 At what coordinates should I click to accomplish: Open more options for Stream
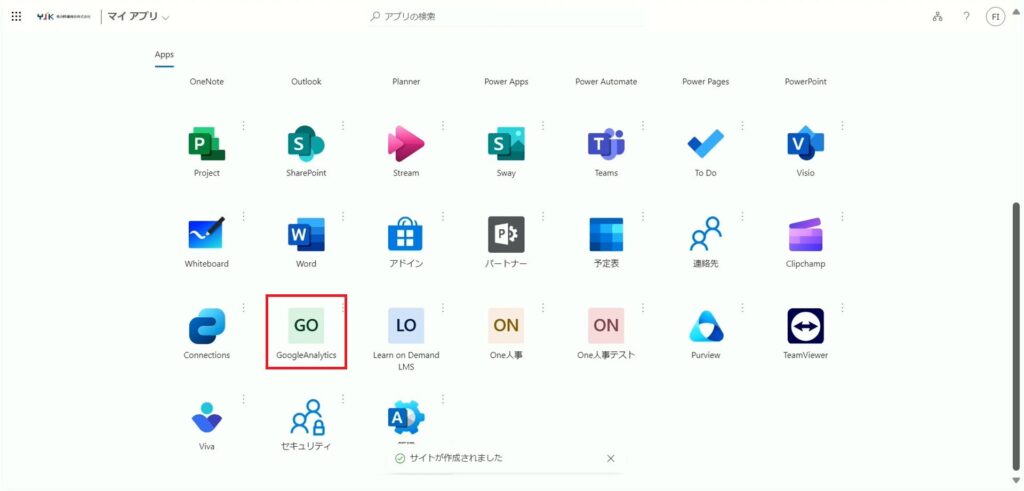(443, 125)
